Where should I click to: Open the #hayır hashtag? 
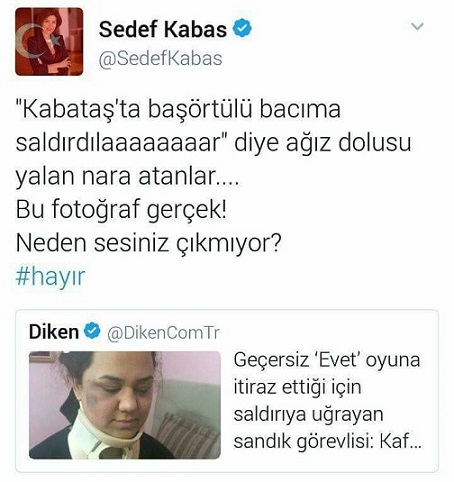50,277
